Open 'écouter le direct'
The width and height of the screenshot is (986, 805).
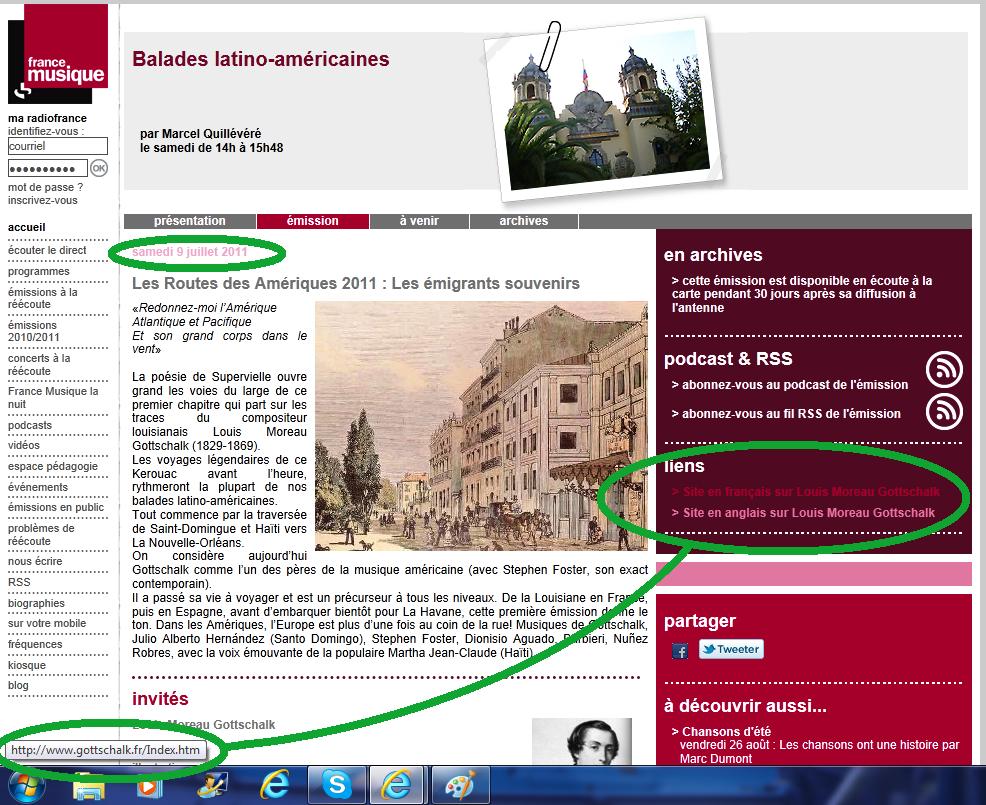pos(47,250)
